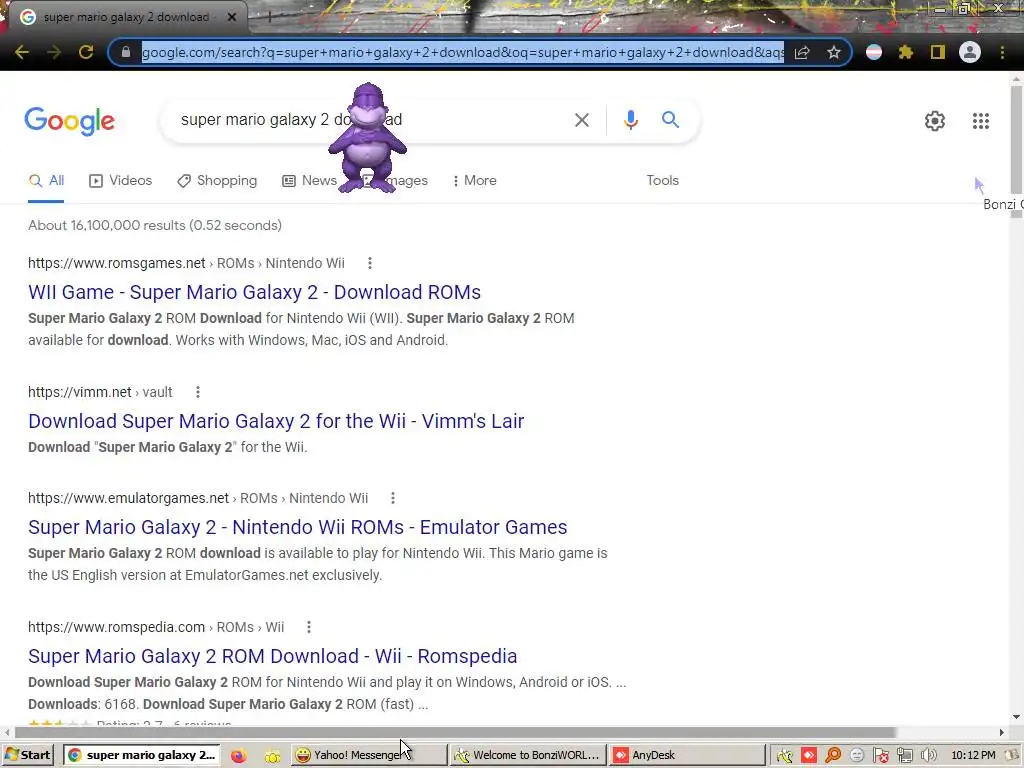Open options for emulatorgames.net result
1024x768 pixels.
point(392,498)
